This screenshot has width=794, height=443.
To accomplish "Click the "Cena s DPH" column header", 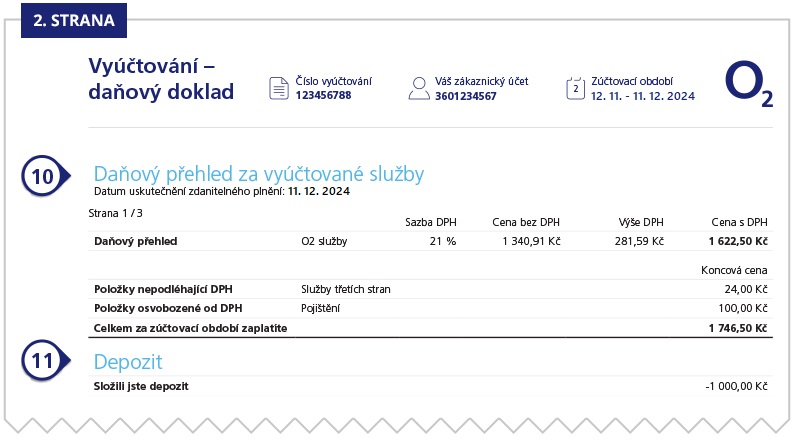I will click(x=739, y=222).
